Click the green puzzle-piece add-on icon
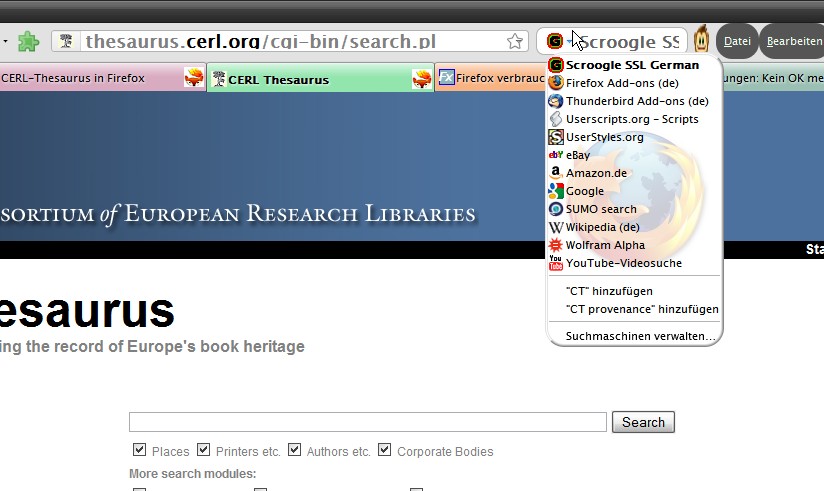 tap(28, 42)
